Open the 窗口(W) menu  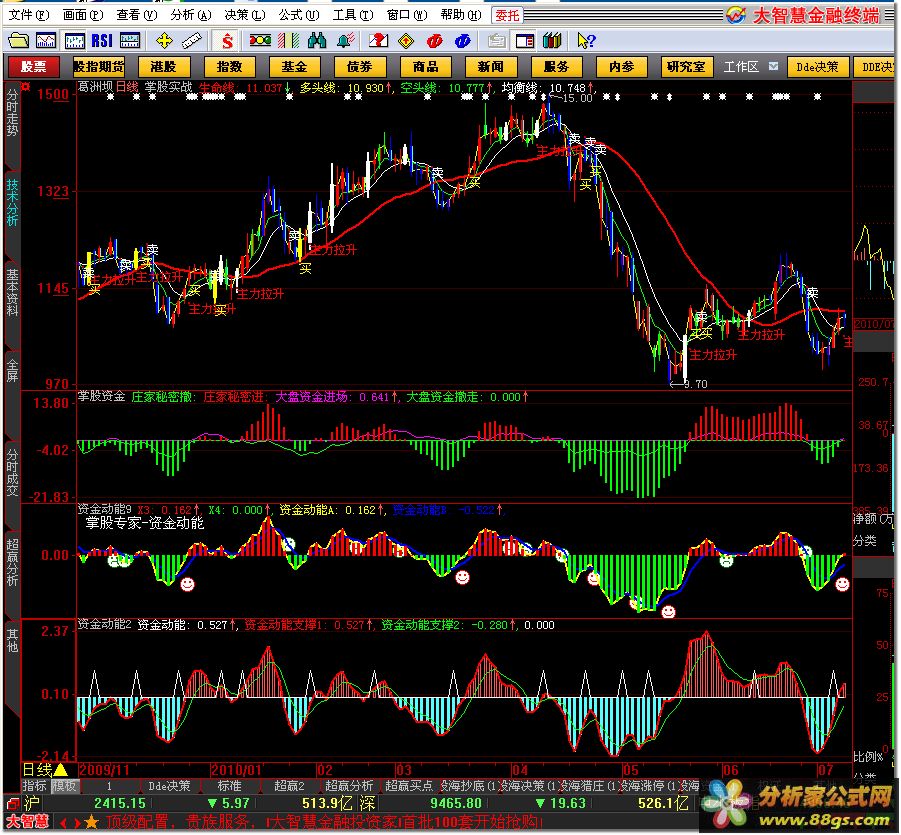click(x=407, y=15)
